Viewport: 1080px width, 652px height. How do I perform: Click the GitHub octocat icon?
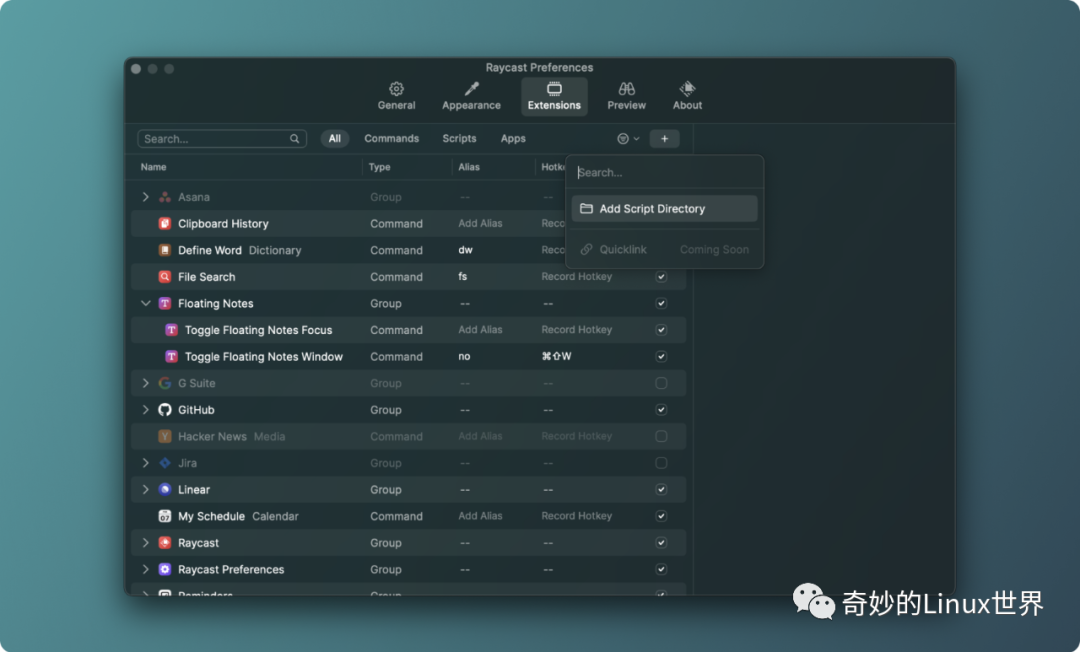click(x=165, y=410)
